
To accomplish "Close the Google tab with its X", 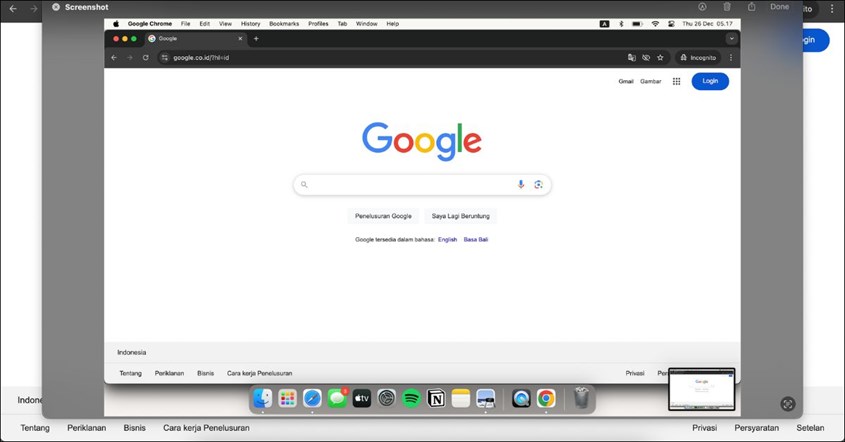I will pyautogui.click(x=240, y=39).
